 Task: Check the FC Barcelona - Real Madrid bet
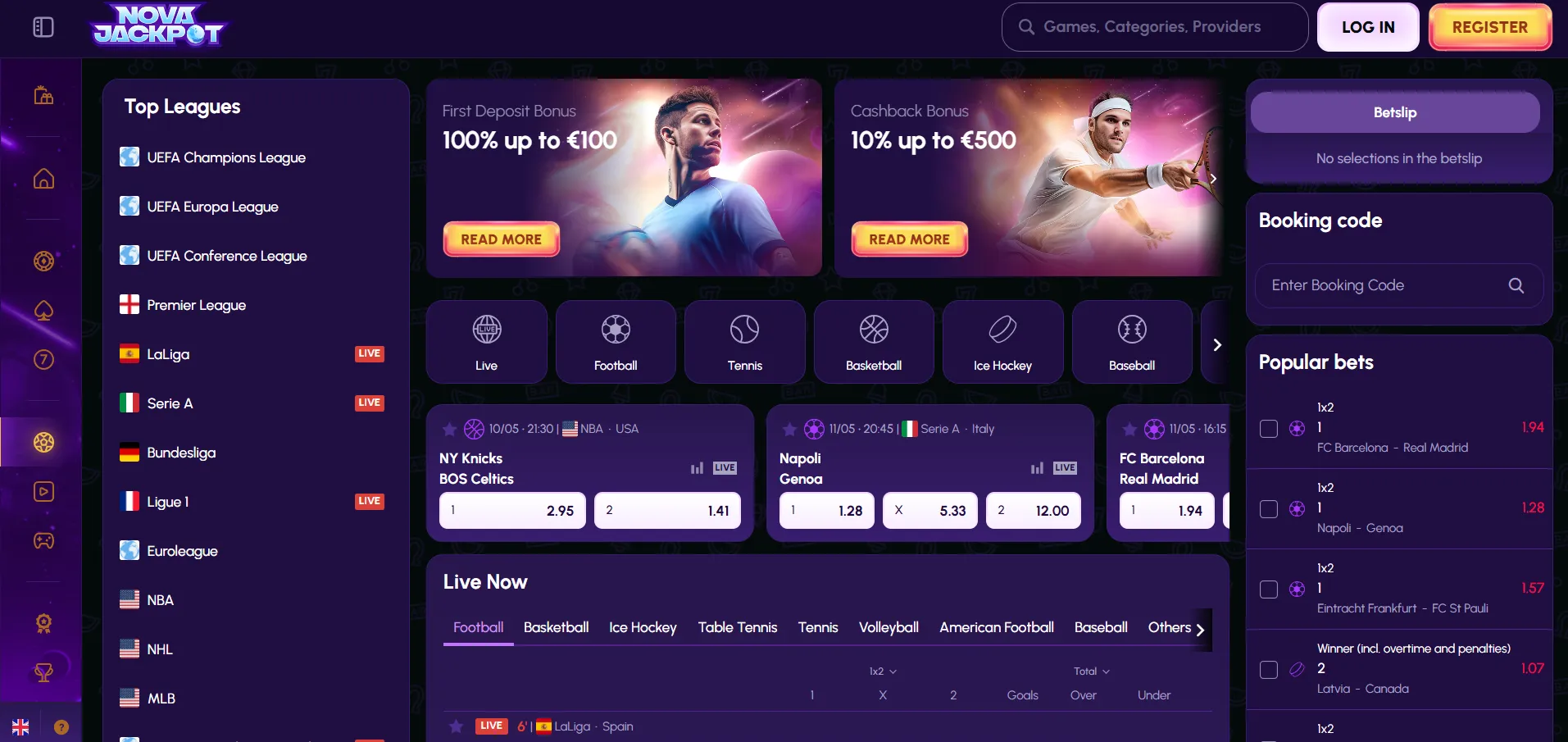tap(1269, 429)
